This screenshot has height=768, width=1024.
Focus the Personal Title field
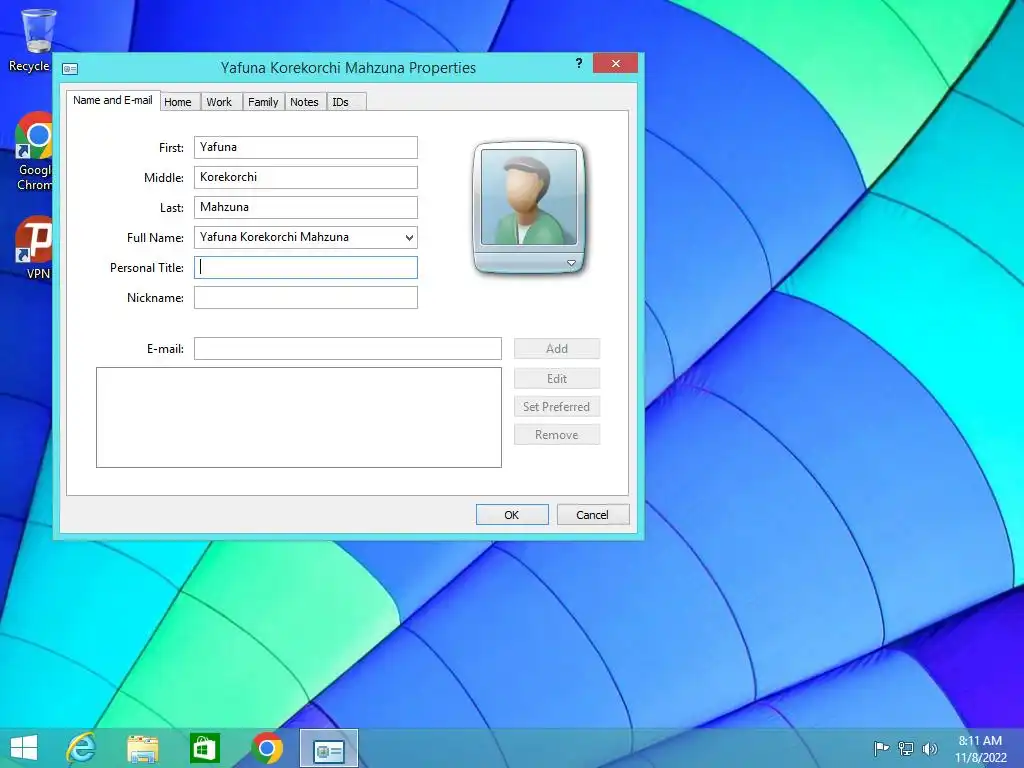tap(306, 268)
